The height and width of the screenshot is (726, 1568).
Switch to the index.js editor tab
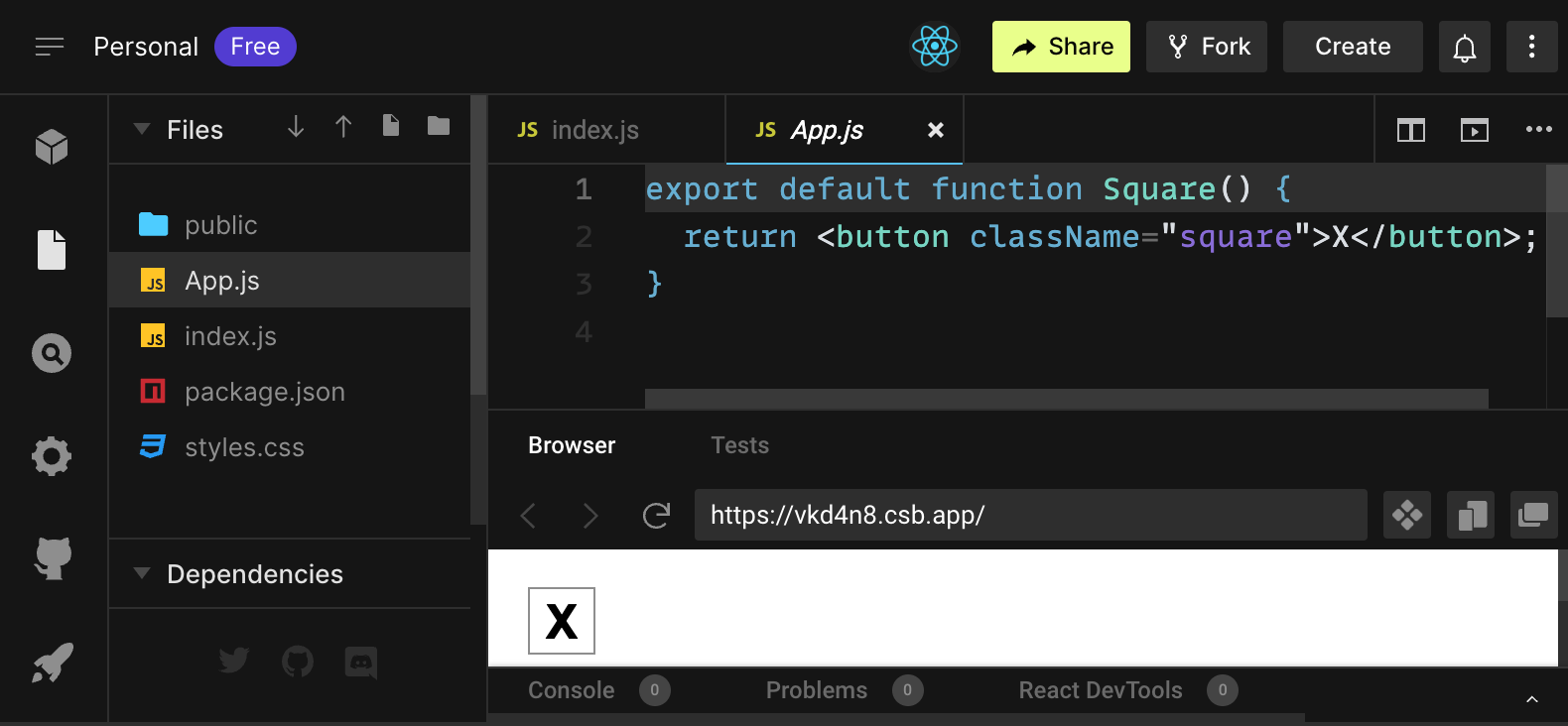593,130
